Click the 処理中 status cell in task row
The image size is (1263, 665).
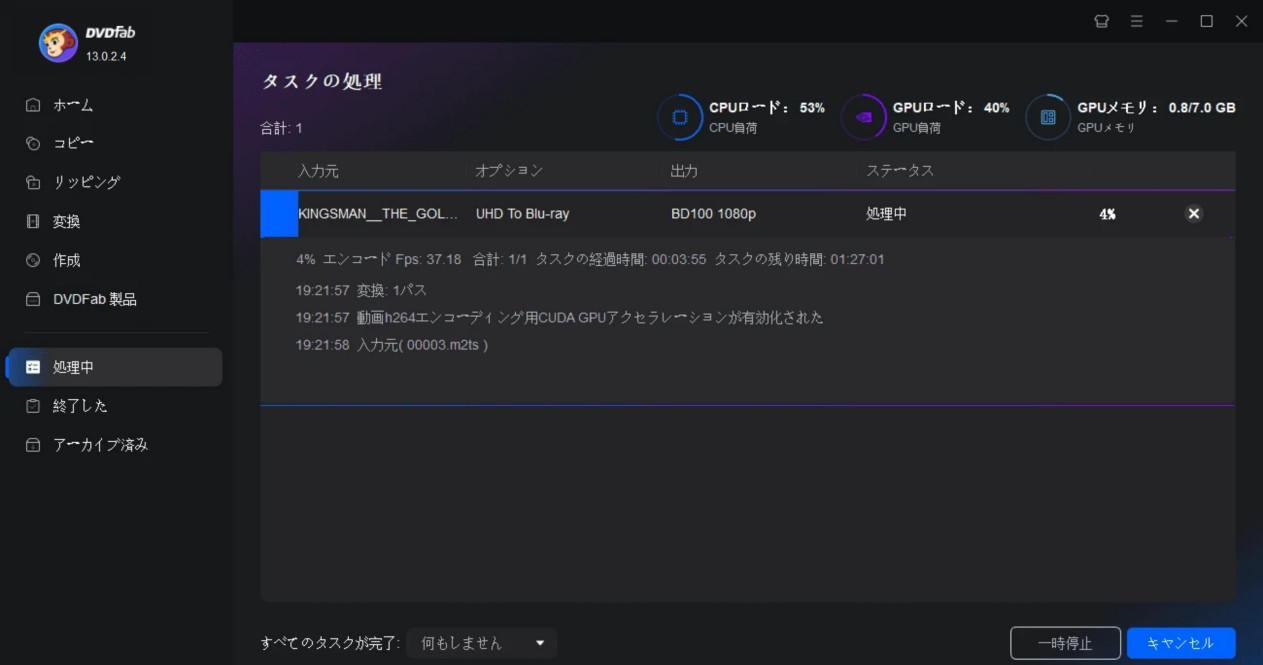(x=887, y=214)
